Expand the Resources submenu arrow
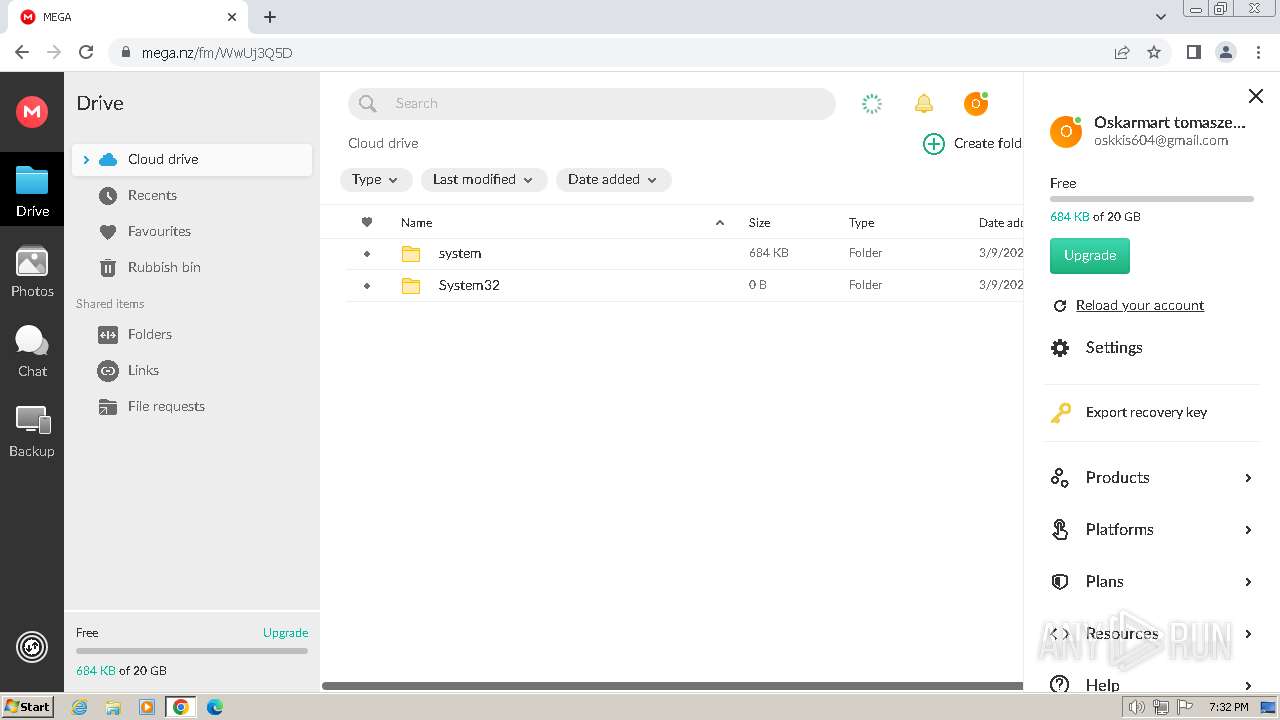Viewport: 1280px width, 720px height. tap(1248, 634)
